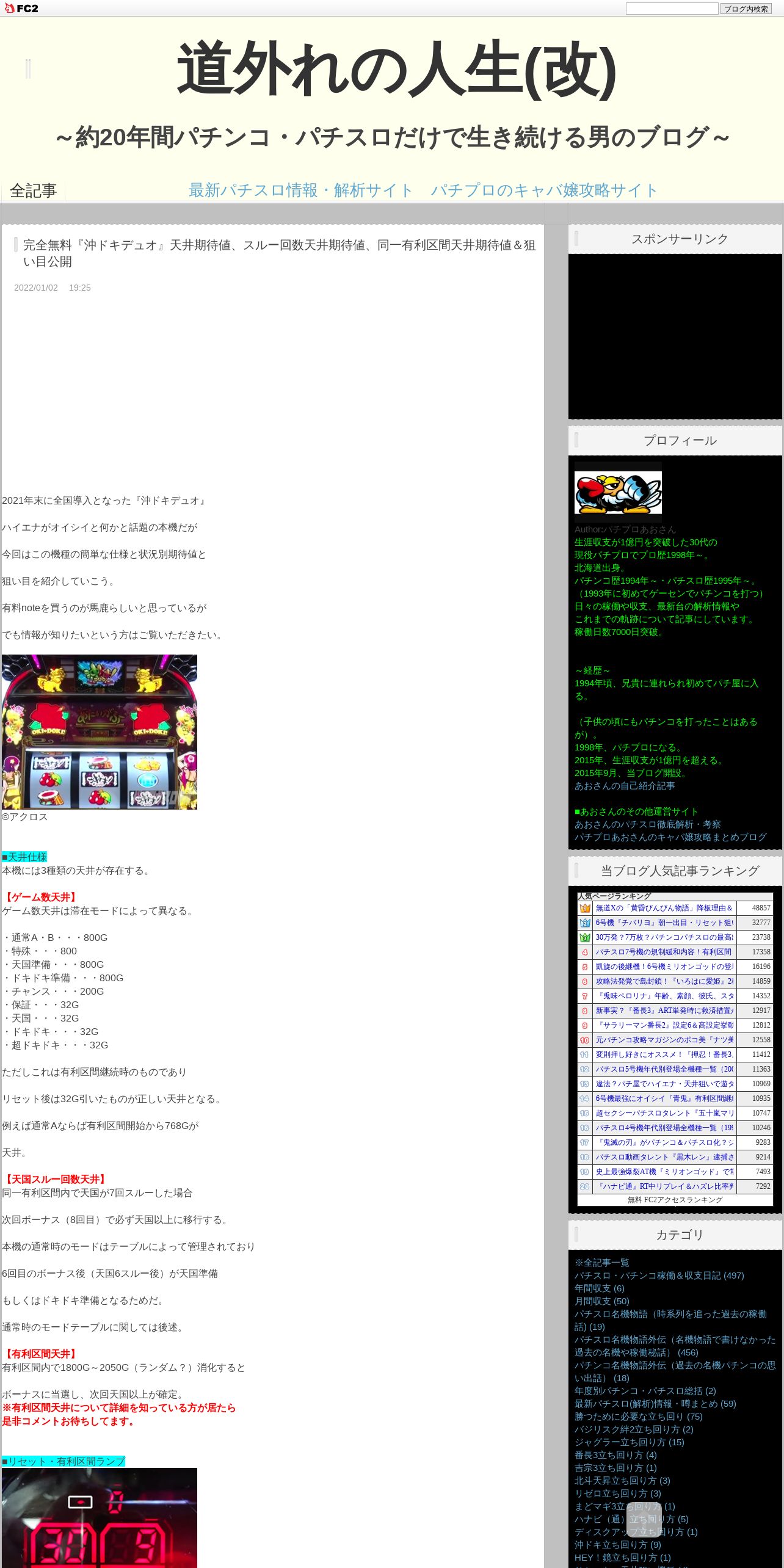This screenshot has height=1568, width=784.
Task: Open category ※全記事一覧
Action: point(601,1263)
